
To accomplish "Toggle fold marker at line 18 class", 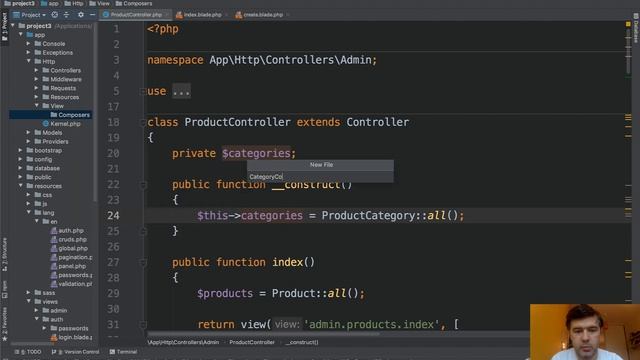I will point(143,122).
